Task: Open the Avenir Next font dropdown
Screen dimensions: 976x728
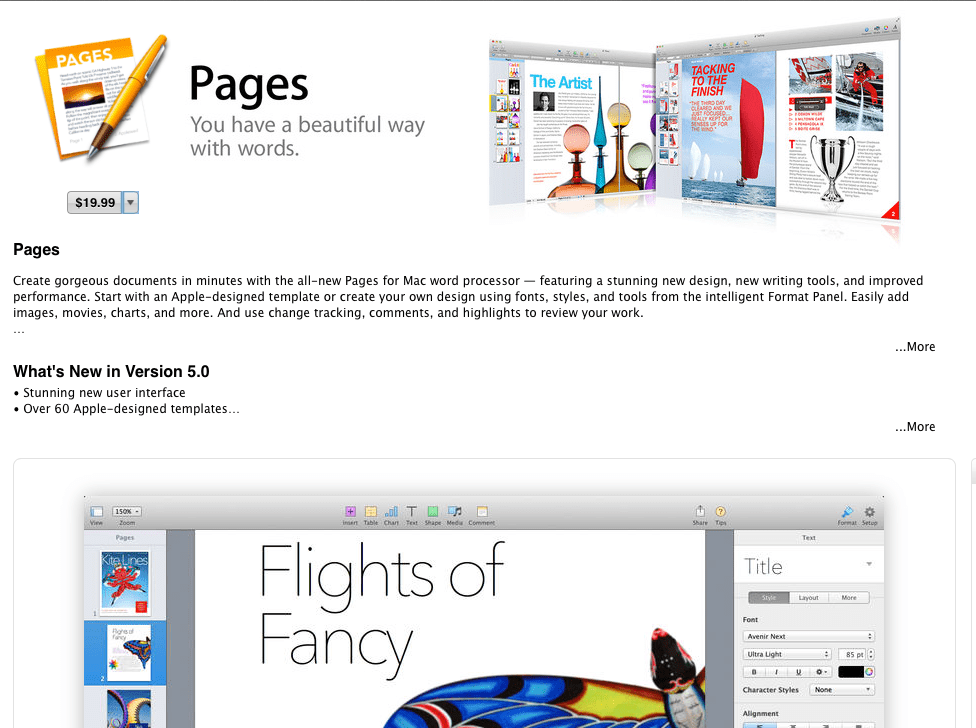Action: (x=808, y=636)
